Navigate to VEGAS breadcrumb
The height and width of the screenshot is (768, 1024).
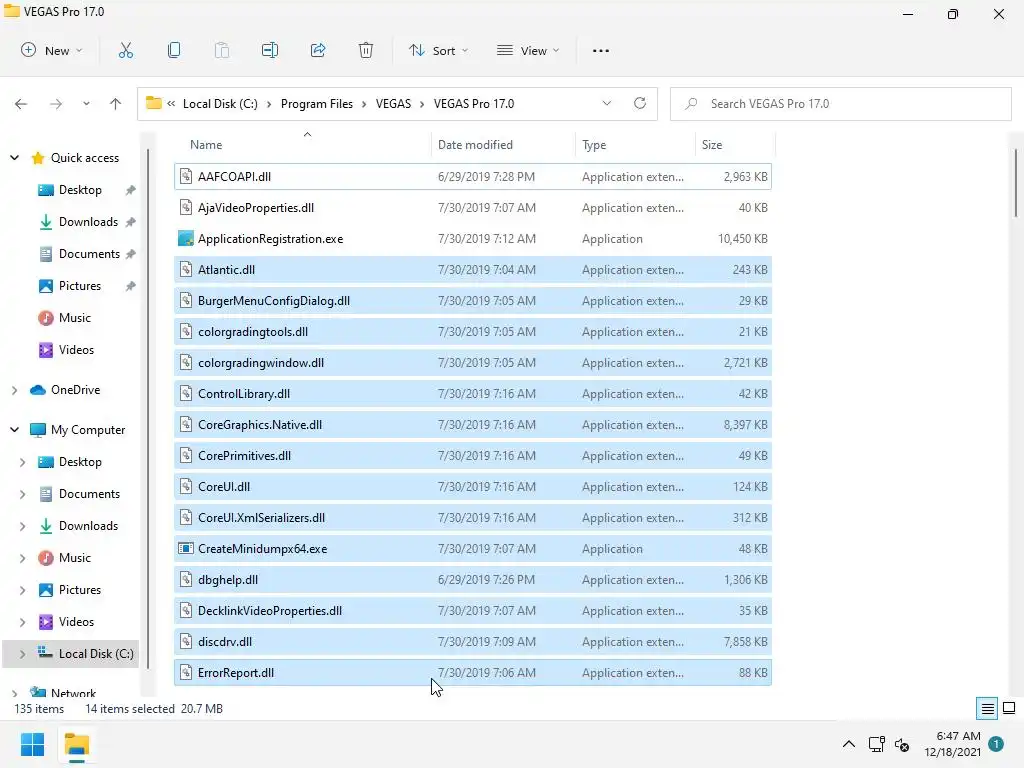(x=393, y=104)
